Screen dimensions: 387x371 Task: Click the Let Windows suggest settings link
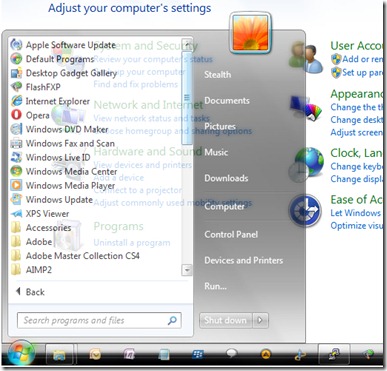(356, 213)
